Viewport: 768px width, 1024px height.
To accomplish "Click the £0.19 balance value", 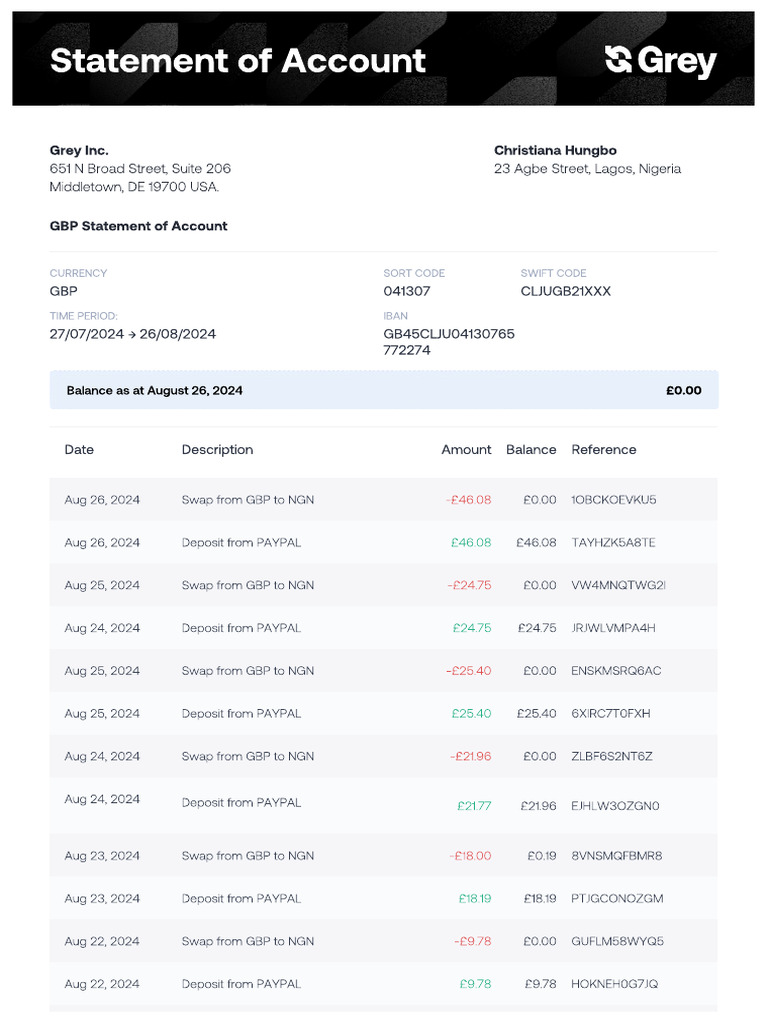I will [x=542, y=856].
